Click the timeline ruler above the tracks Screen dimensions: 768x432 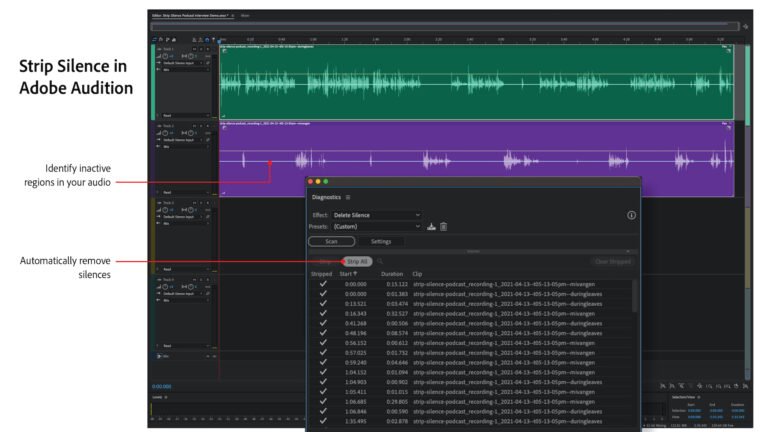(x=478, y=39)
